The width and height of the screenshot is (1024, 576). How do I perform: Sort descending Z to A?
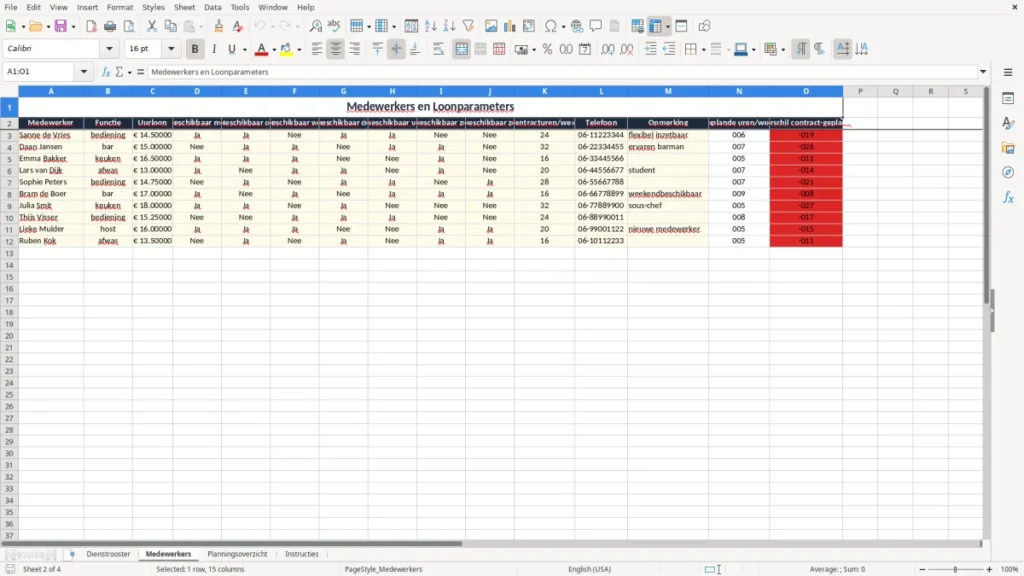[x=449, y=26]
